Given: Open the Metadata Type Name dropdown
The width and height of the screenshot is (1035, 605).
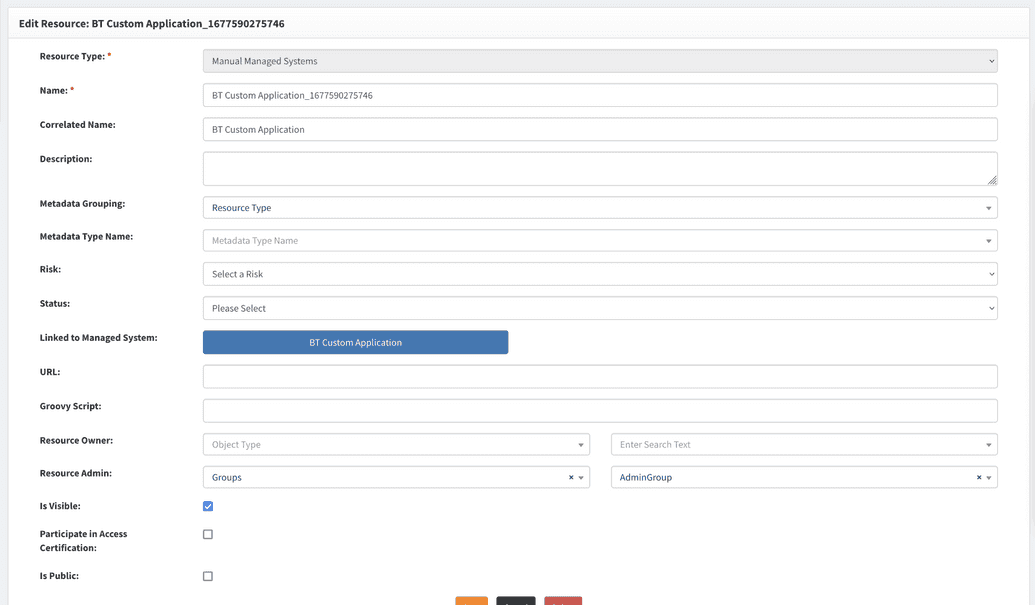Looking at the screenshot, I should coord(600,240).
